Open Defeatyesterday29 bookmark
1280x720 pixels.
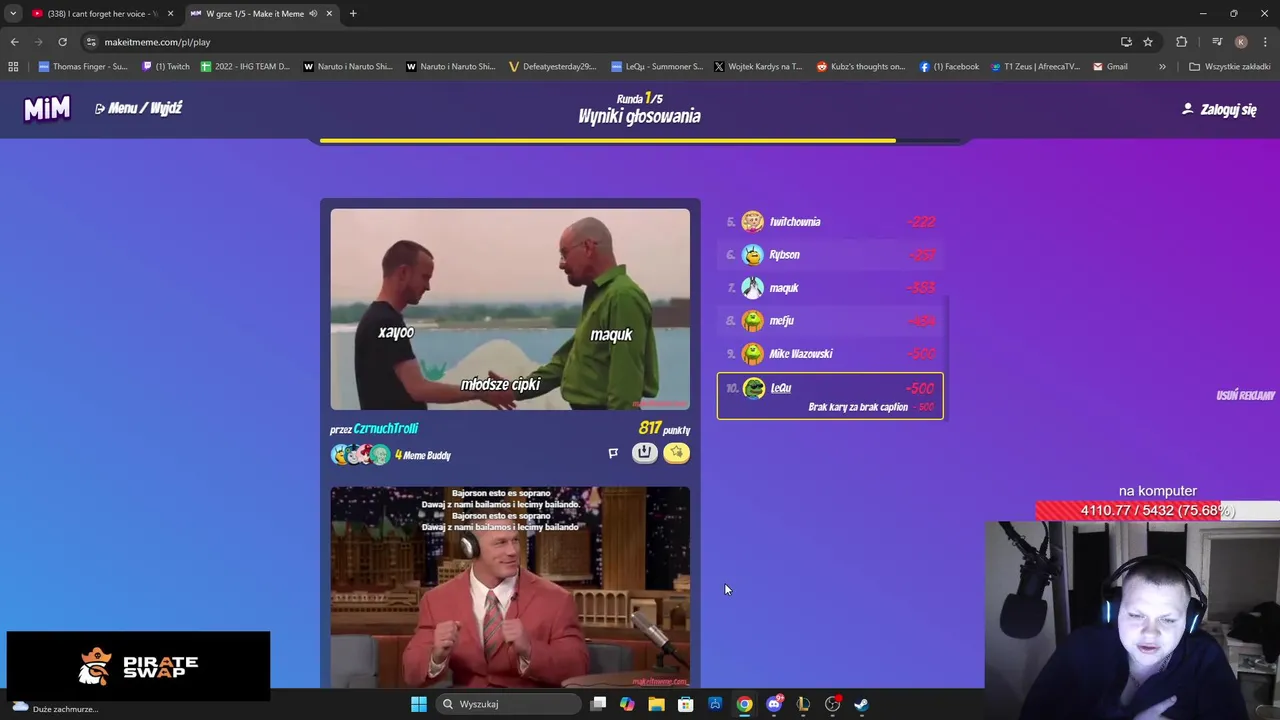pyautogui.click(x=552, y=67)
